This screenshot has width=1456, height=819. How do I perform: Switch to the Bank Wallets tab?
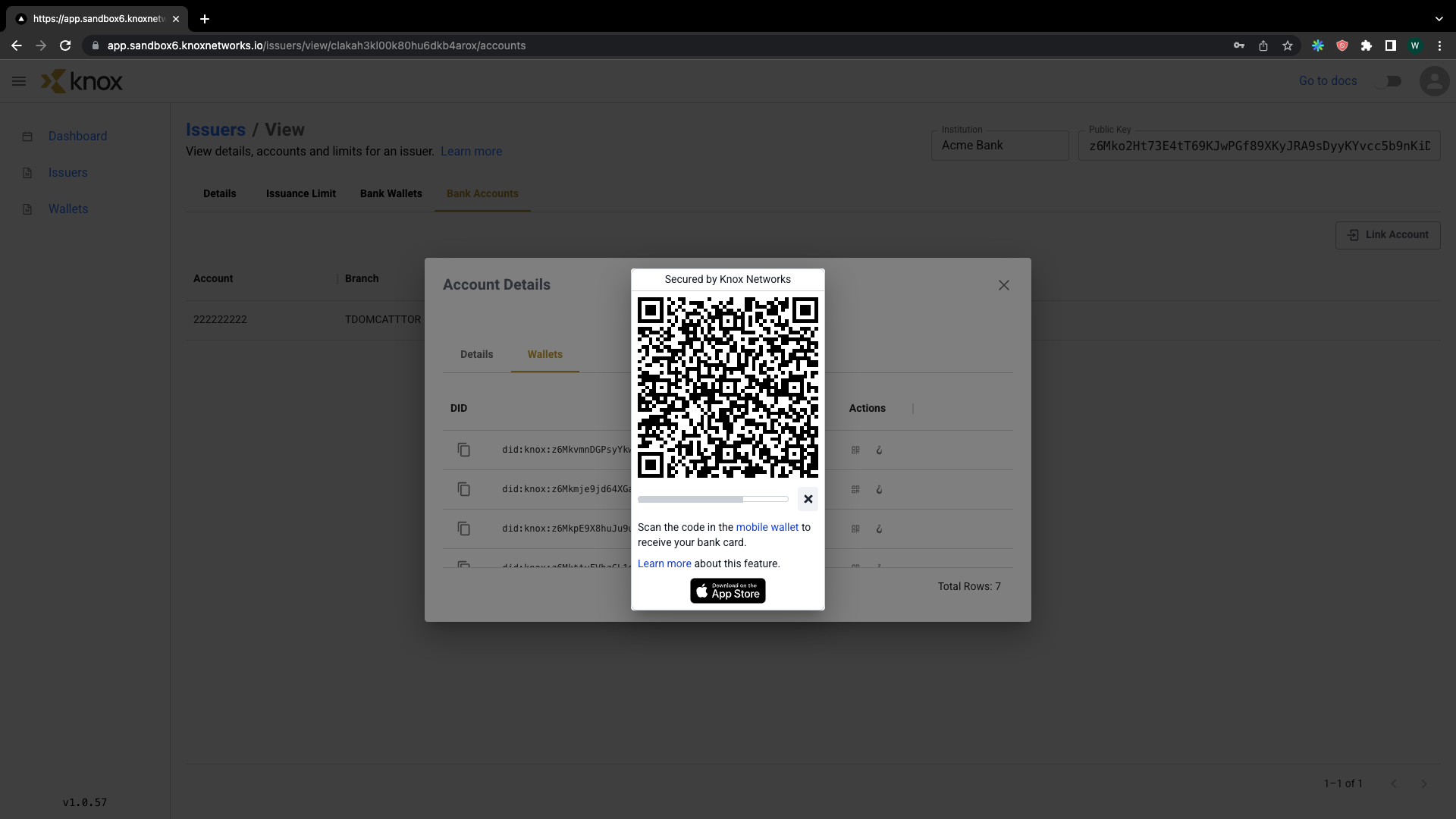click(x=391, y=194)
